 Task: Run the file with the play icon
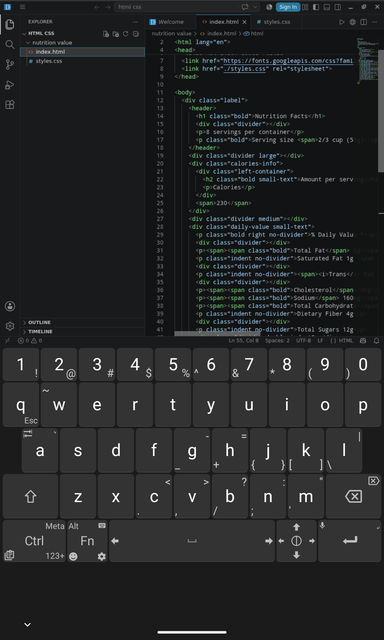[342, 22]
